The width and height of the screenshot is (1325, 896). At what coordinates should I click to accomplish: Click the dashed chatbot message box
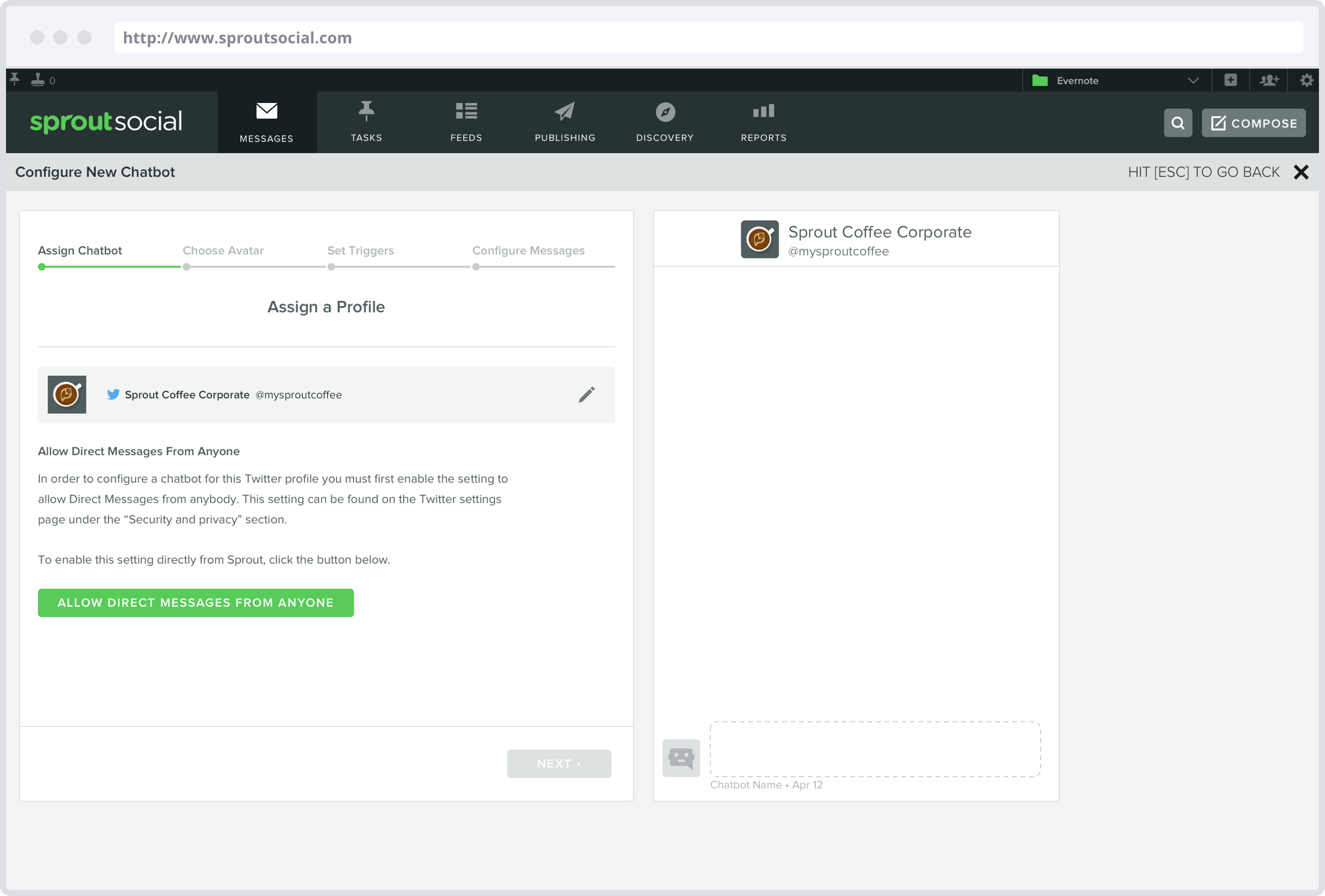pyautogui.click(x=875, y=748)
